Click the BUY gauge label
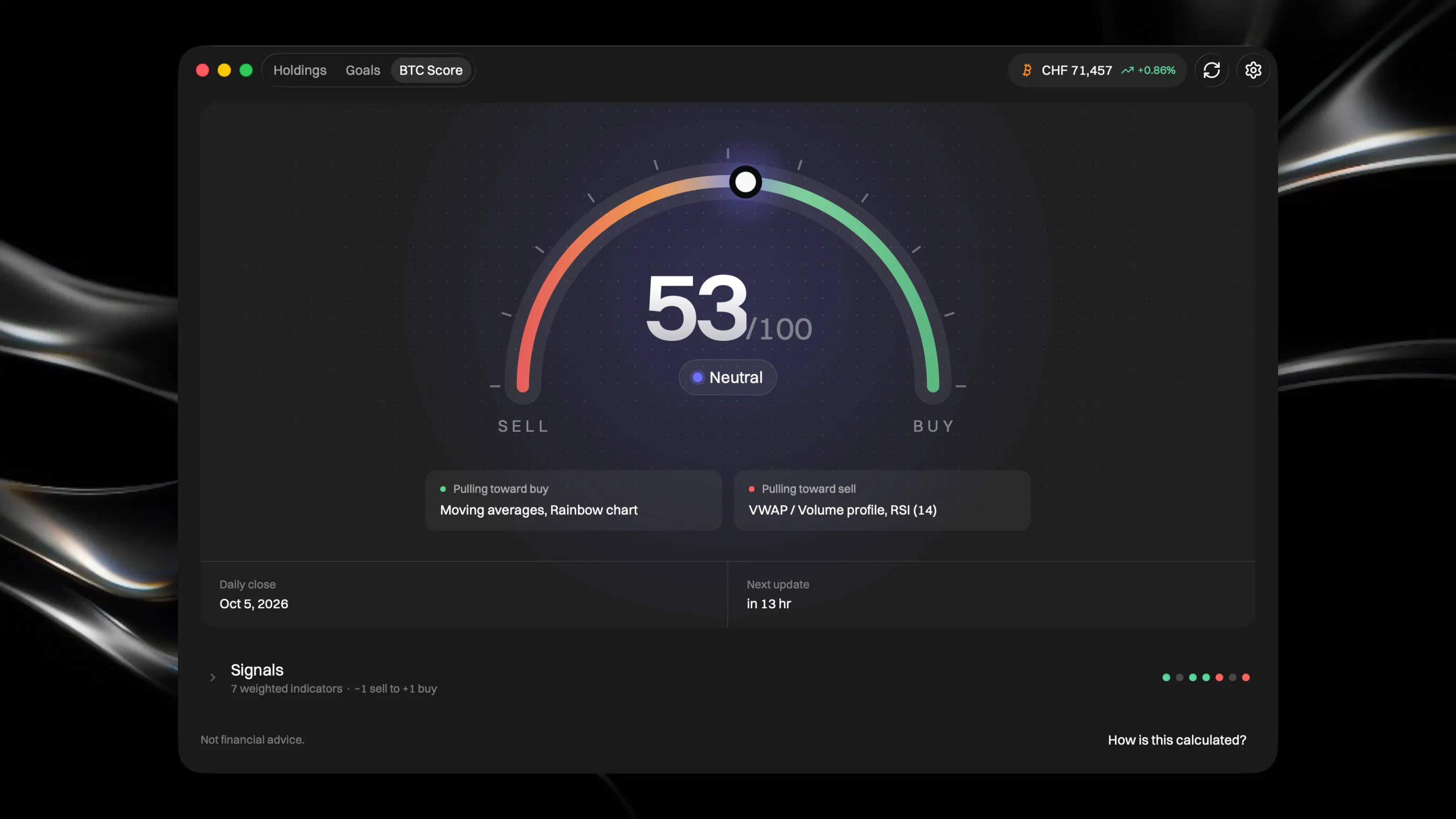The width and height of the screenshot is (1456, 819). tap(934, 426)
